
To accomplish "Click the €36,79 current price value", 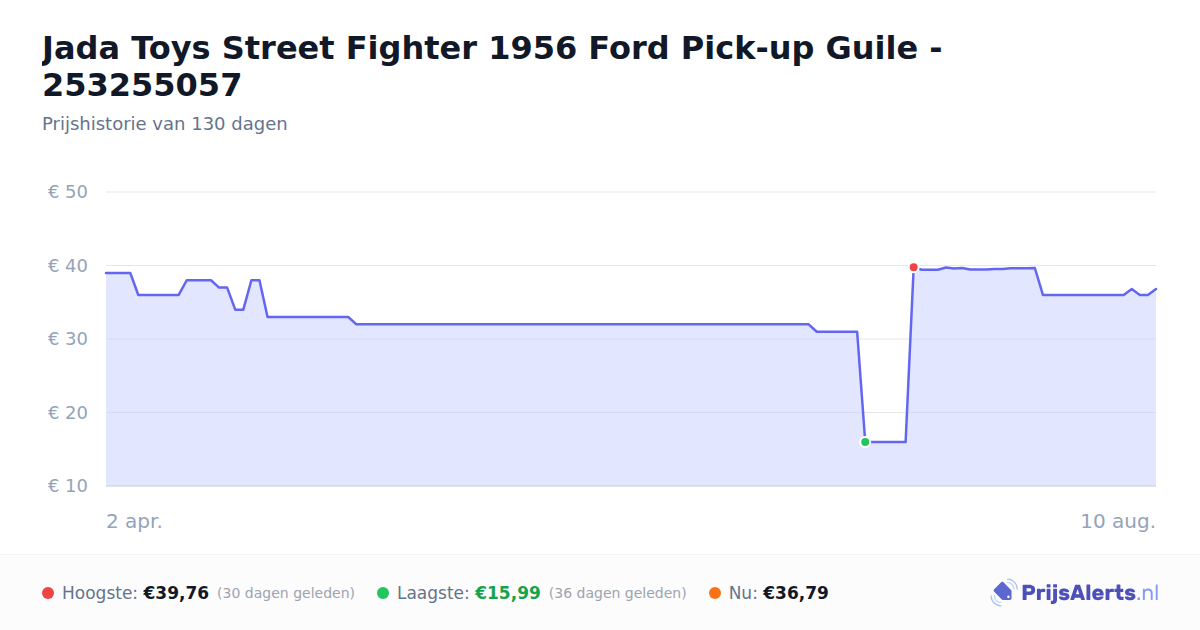I will tap(796, 593).
